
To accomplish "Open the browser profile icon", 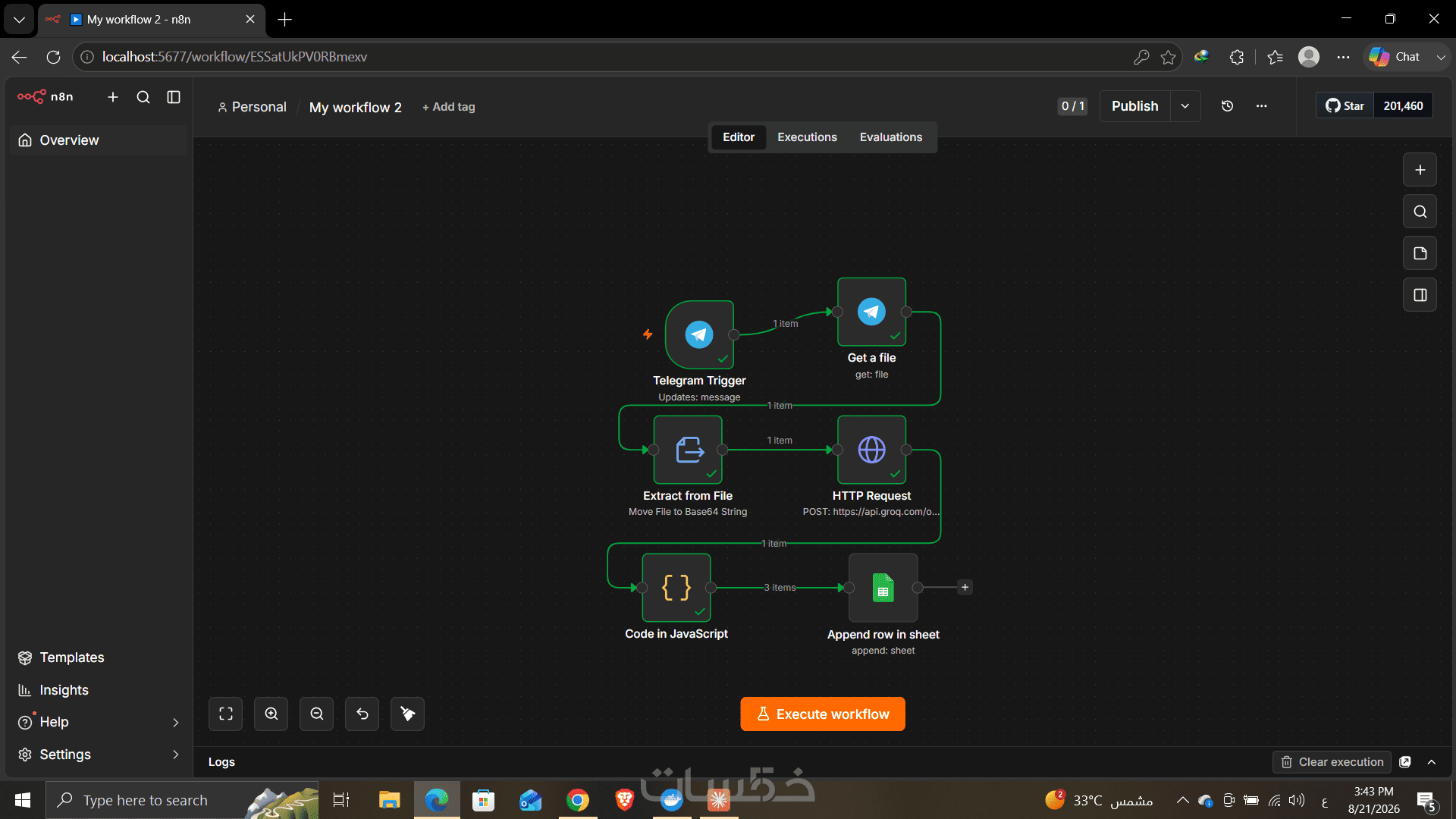I will (1309, 57).
